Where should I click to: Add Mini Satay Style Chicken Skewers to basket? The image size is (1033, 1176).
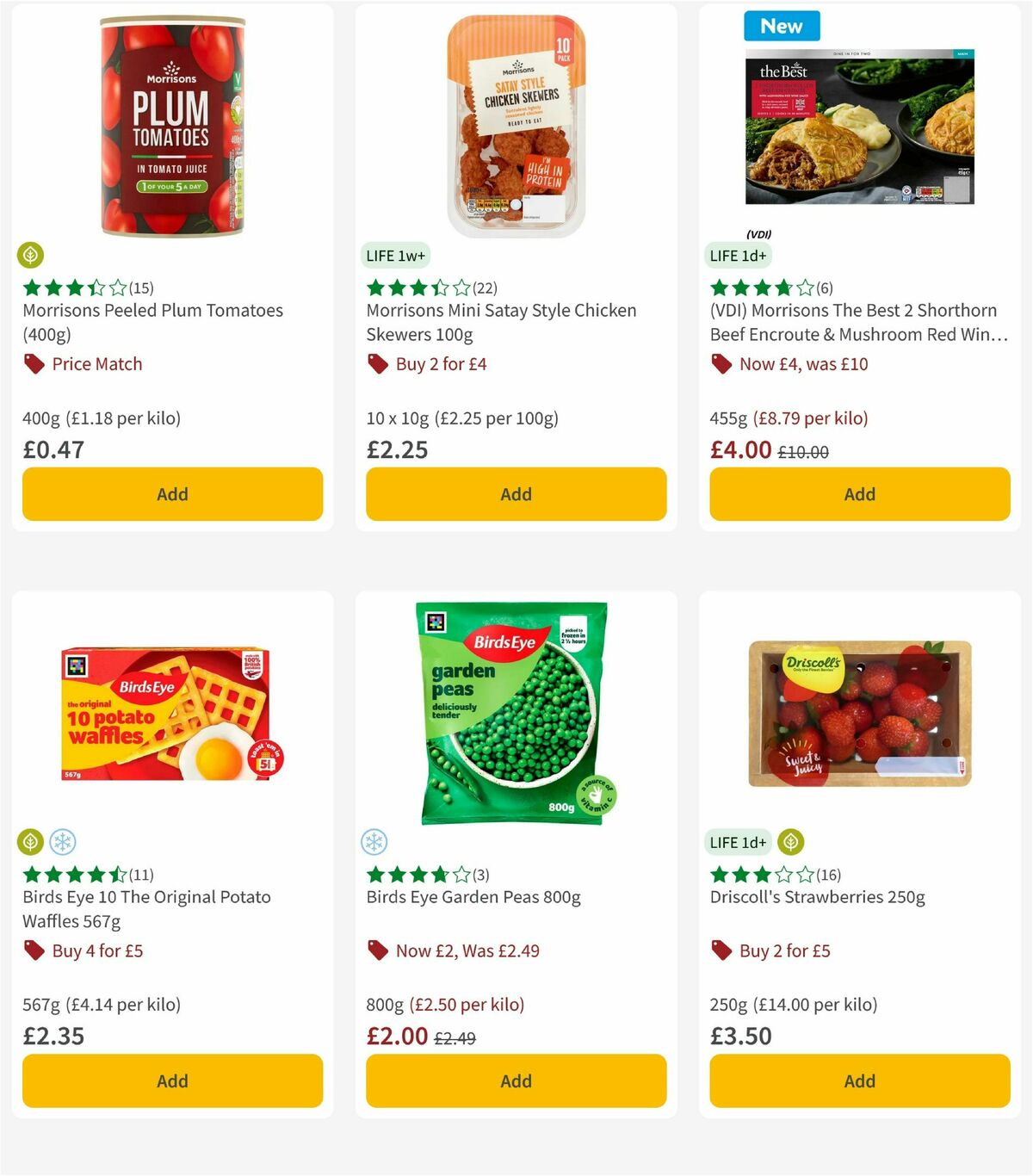click(x=516, y=494)
